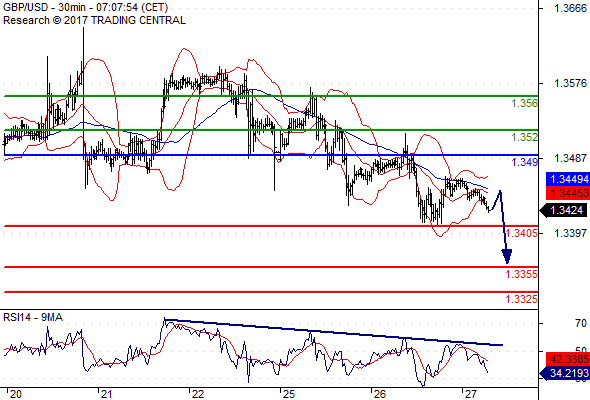
Task: Click the GBP/USD 30min chart title
Action: [85, 7]
